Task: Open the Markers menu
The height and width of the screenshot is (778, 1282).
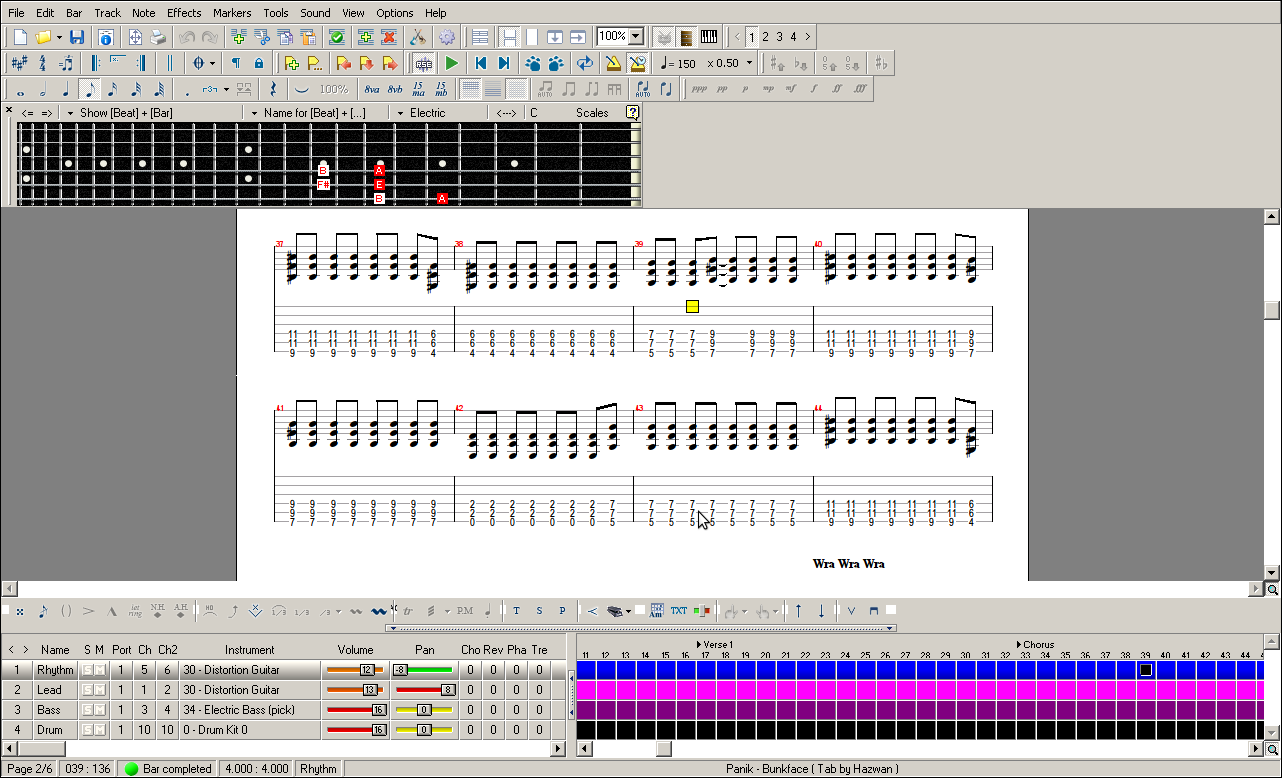Action: [x=232, y=13]
